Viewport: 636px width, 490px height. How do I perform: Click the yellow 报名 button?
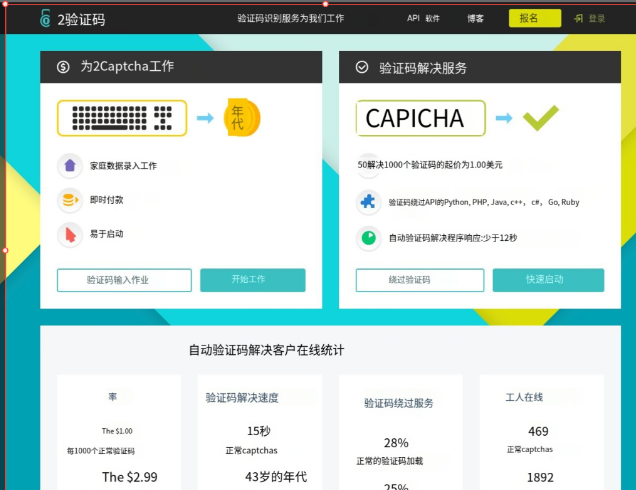click(x=535, y=18)
